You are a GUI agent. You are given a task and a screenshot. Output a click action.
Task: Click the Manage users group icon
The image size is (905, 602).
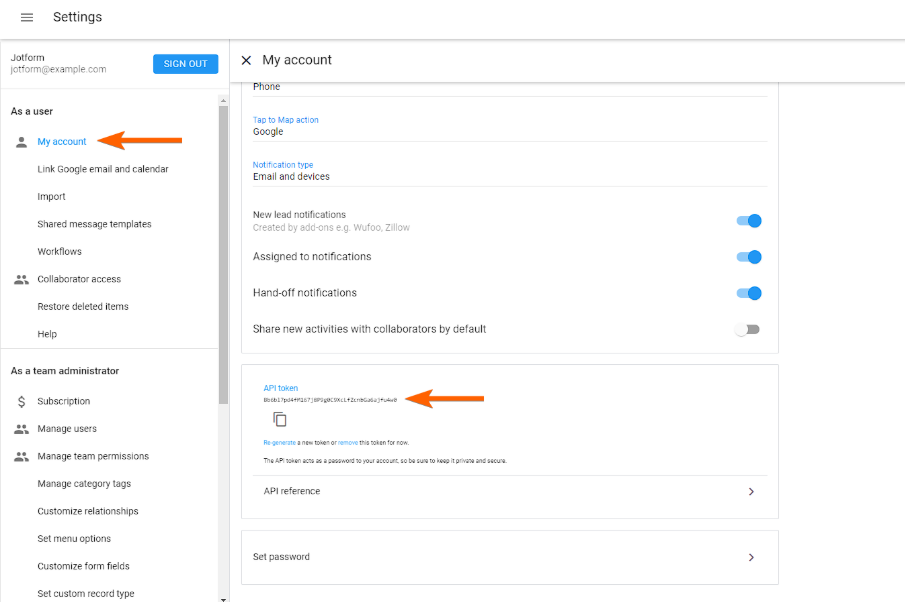[21, 429]
